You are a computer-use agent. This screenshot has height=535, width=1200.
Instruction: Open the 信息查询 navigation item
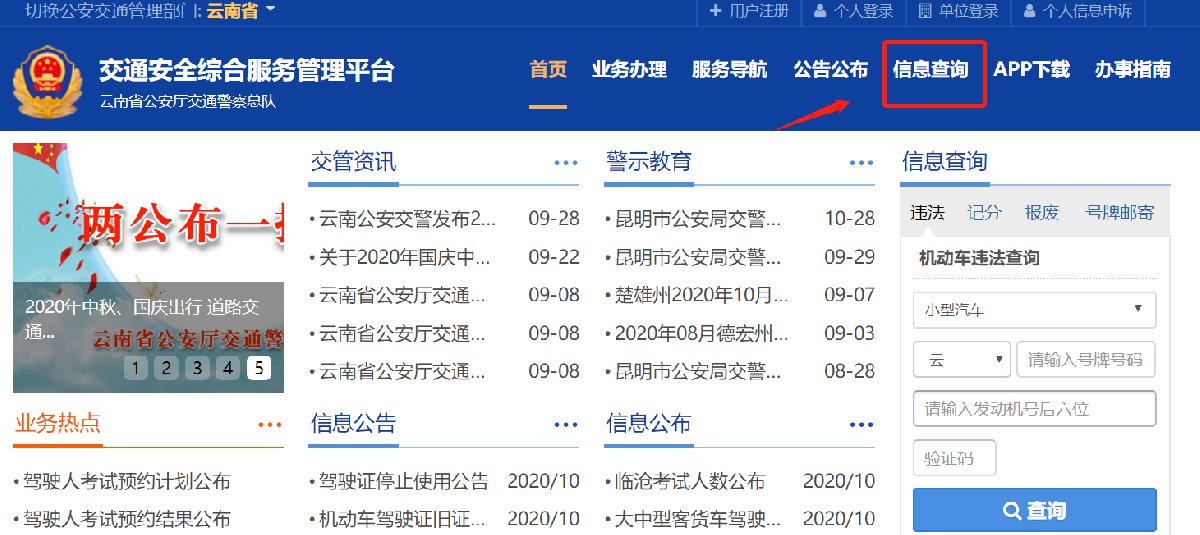coord(931,70)
